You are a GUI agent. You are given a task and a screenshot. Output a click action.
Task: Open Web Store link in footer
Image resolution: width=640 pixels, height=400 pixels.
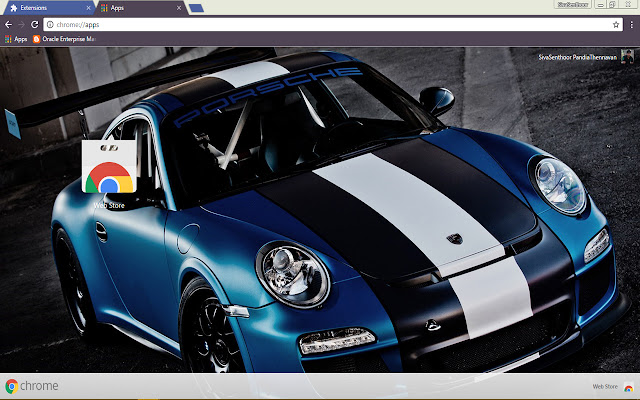[613, 387]
